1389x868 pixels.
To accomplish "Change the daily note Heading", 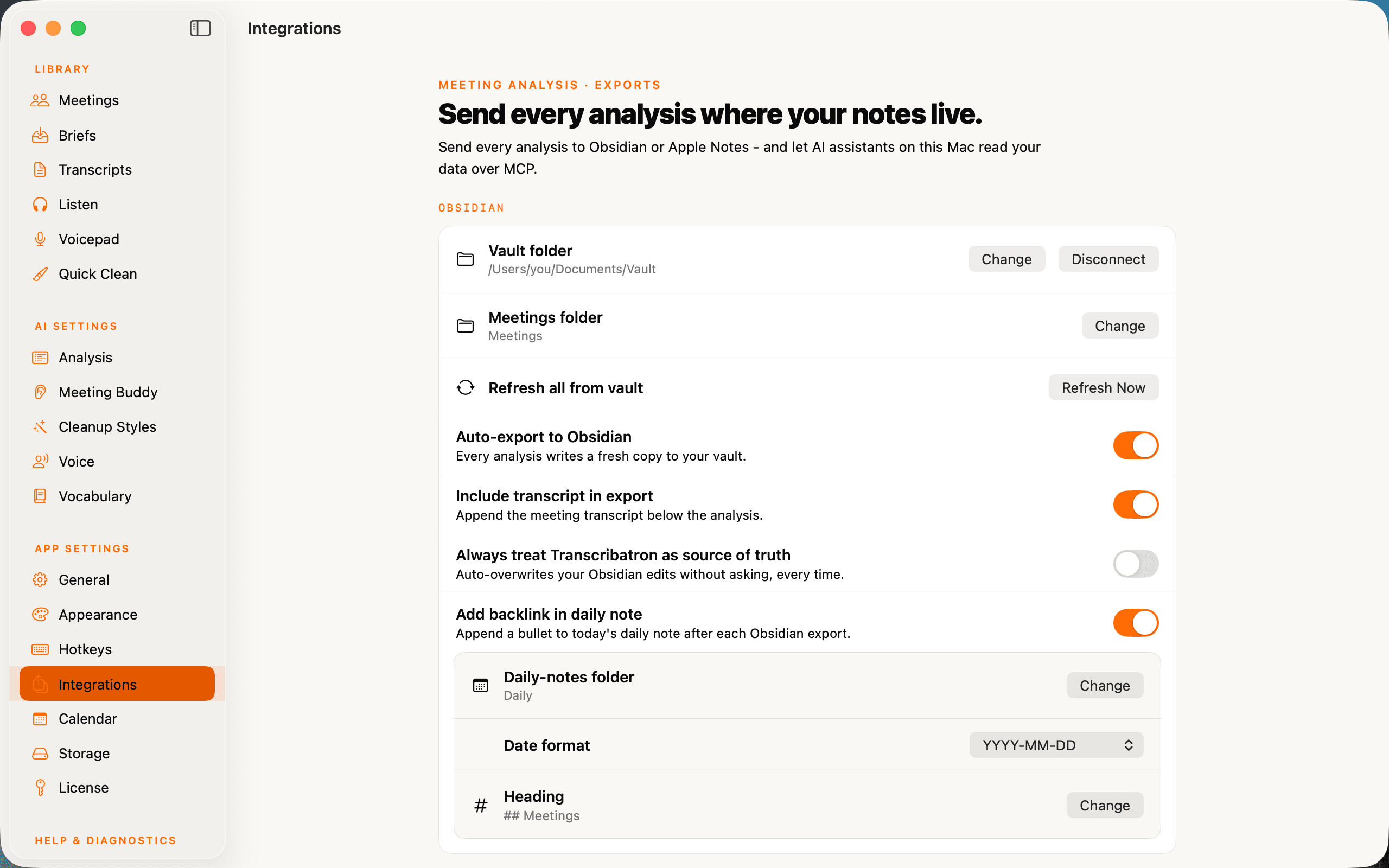I will click(1104, 806).
